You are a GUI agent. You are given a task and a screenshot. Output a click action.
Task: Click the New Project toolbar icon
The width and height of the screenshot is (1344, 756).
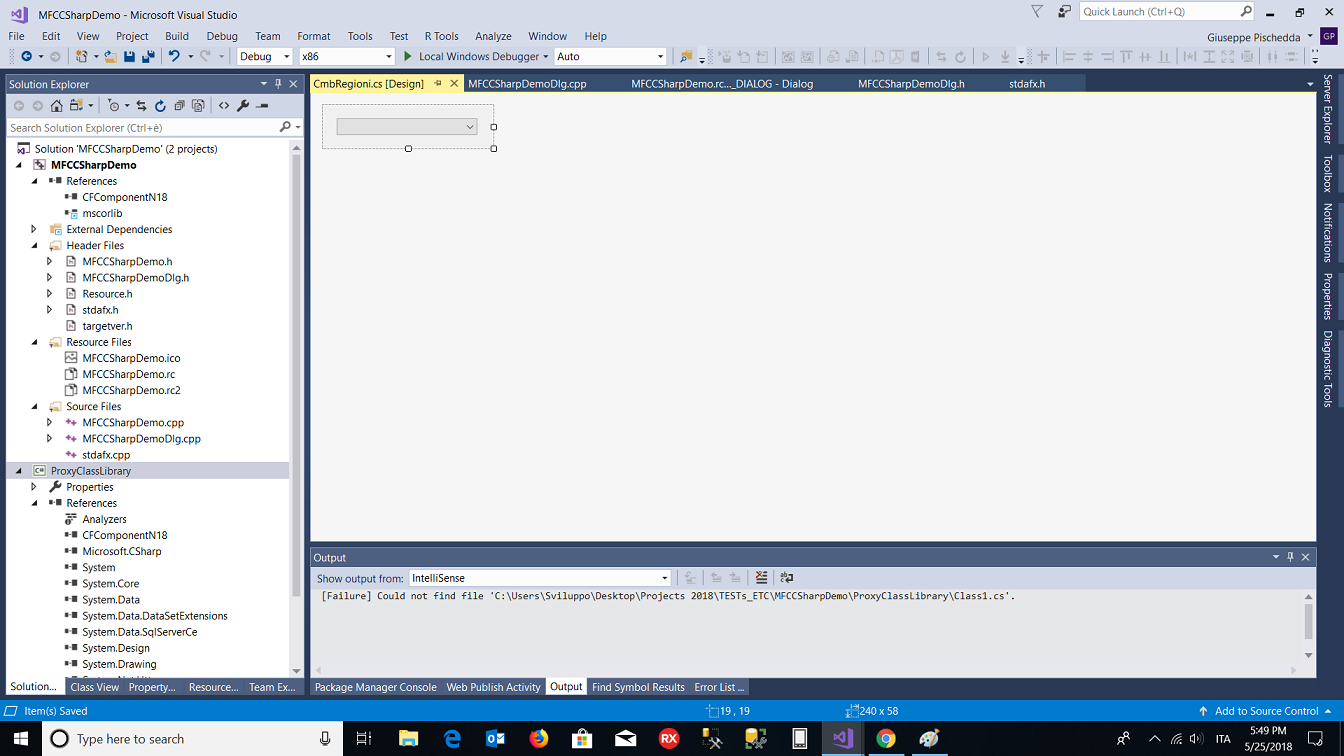click(82, 57)
